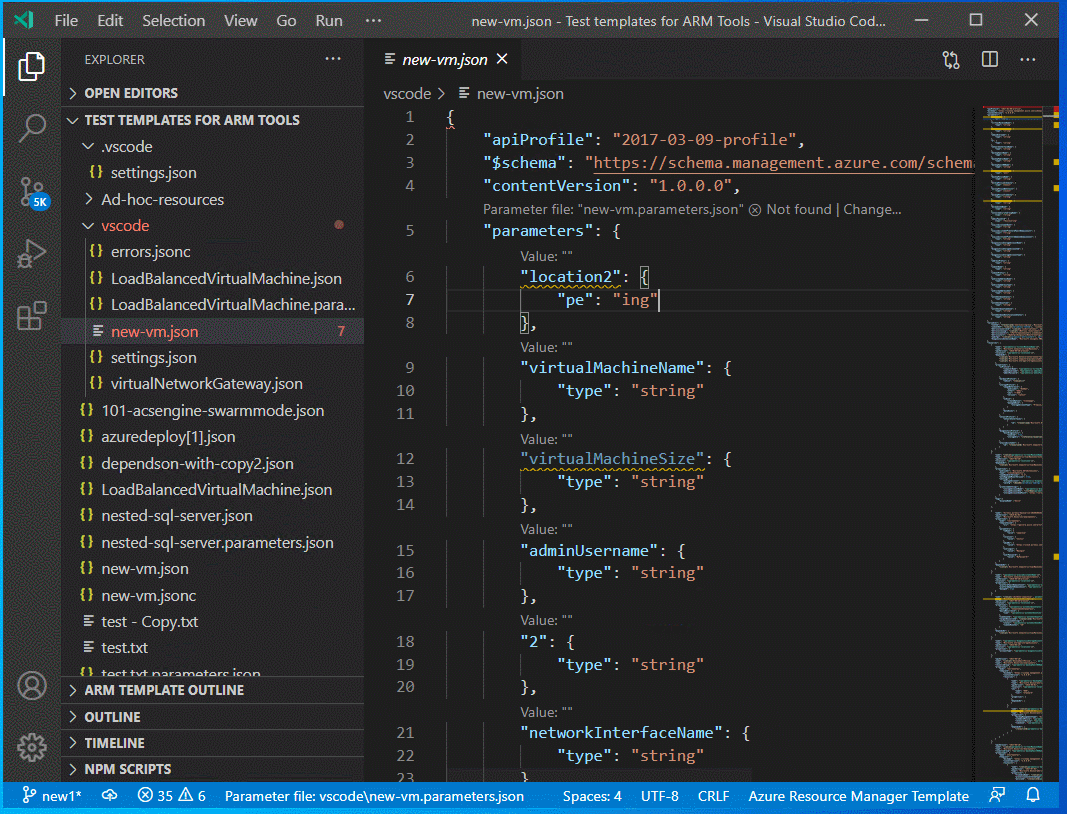Click the Open Changes compare icon
Viewport: 1067px width, 814px height.
951,60
